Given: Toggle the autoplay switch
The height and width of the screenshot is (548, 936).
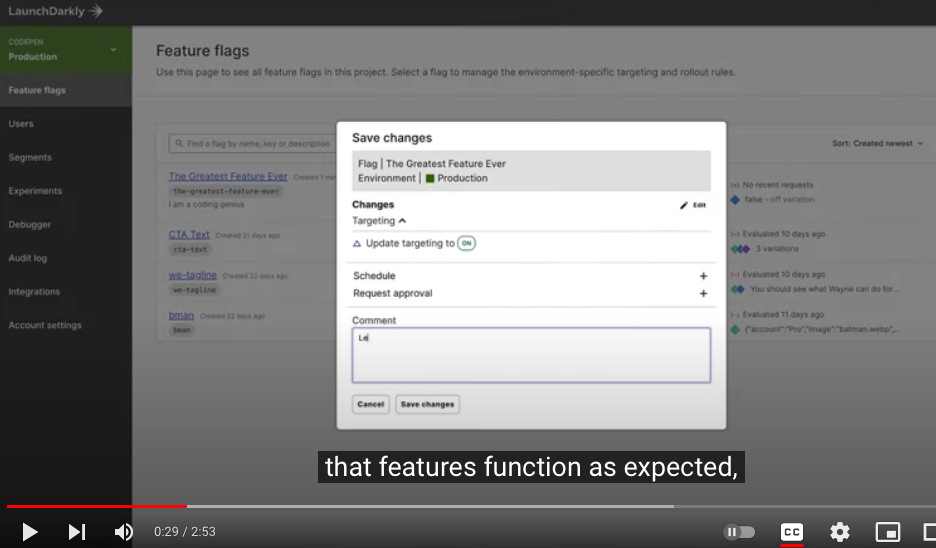Looking at the screenshot, I should tap(739, 531).
